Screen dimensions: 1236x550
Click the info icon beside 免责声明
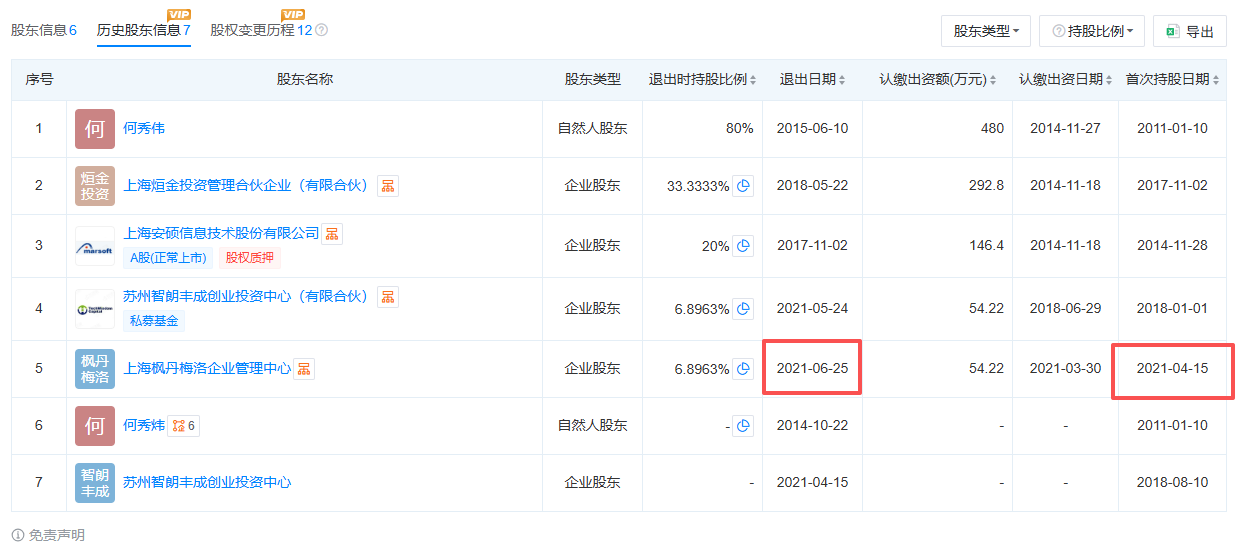coord(18,535)
